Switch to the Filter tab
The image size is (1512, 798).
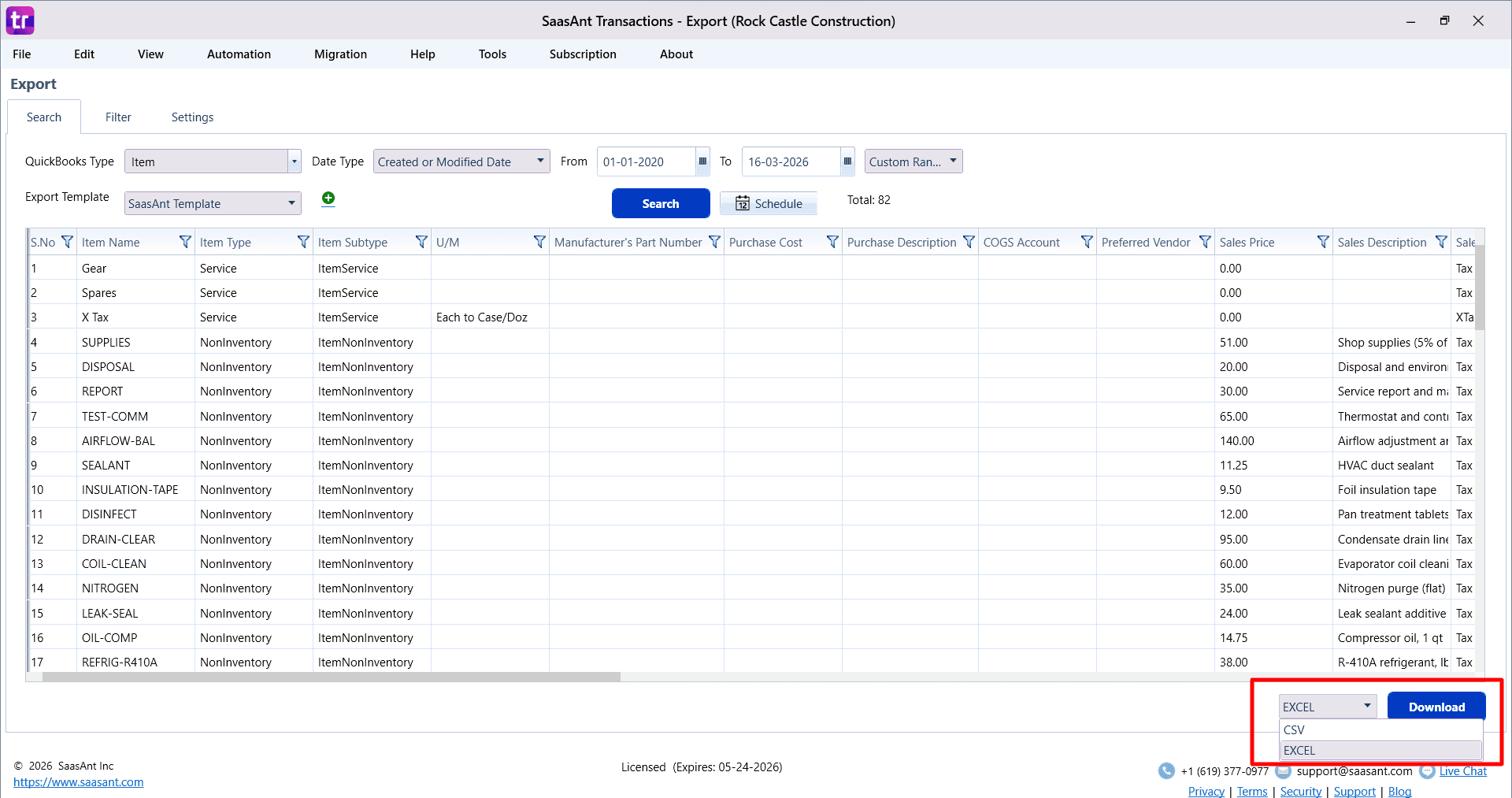[x=118, y=117]
